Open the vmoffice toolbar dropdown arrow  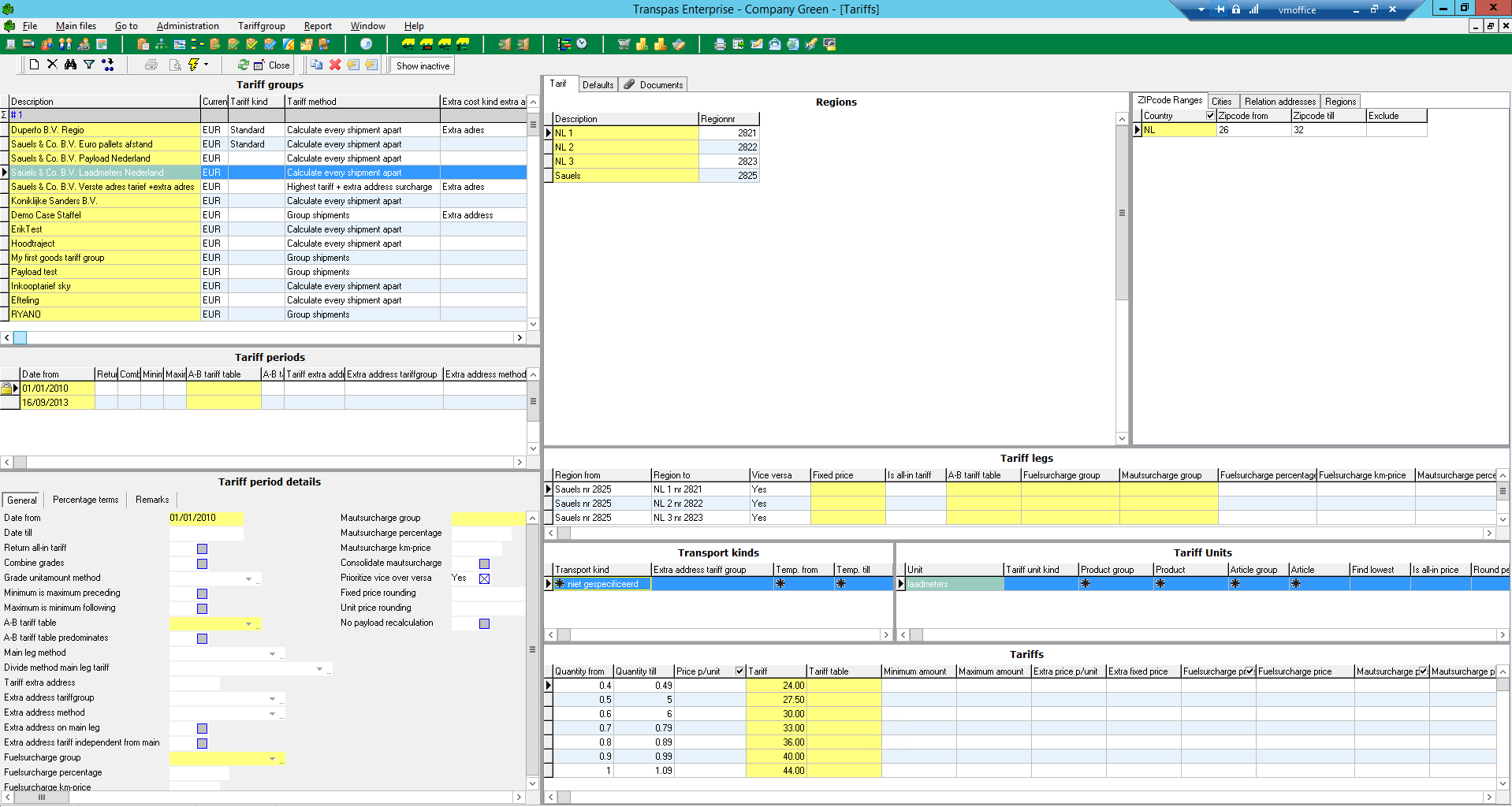[x=1201, y=9]
